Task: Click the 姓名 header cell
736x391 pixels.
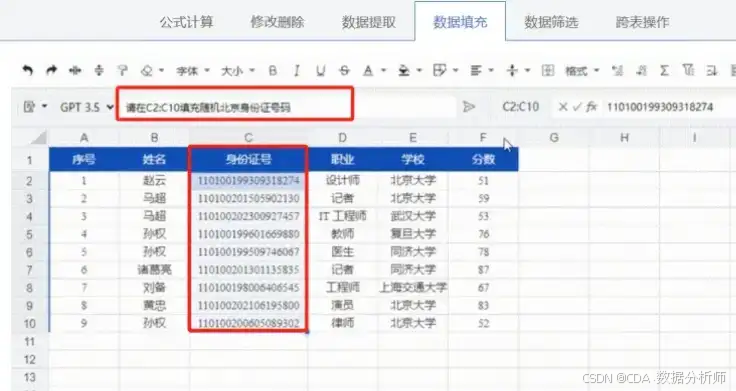Action: click(x=154, y=160)
